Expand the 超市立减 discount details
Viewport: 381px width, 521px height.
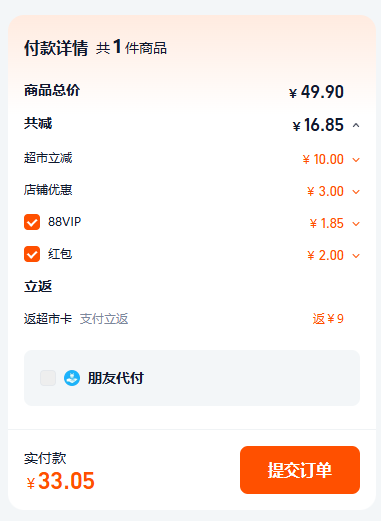click(356, 160)
